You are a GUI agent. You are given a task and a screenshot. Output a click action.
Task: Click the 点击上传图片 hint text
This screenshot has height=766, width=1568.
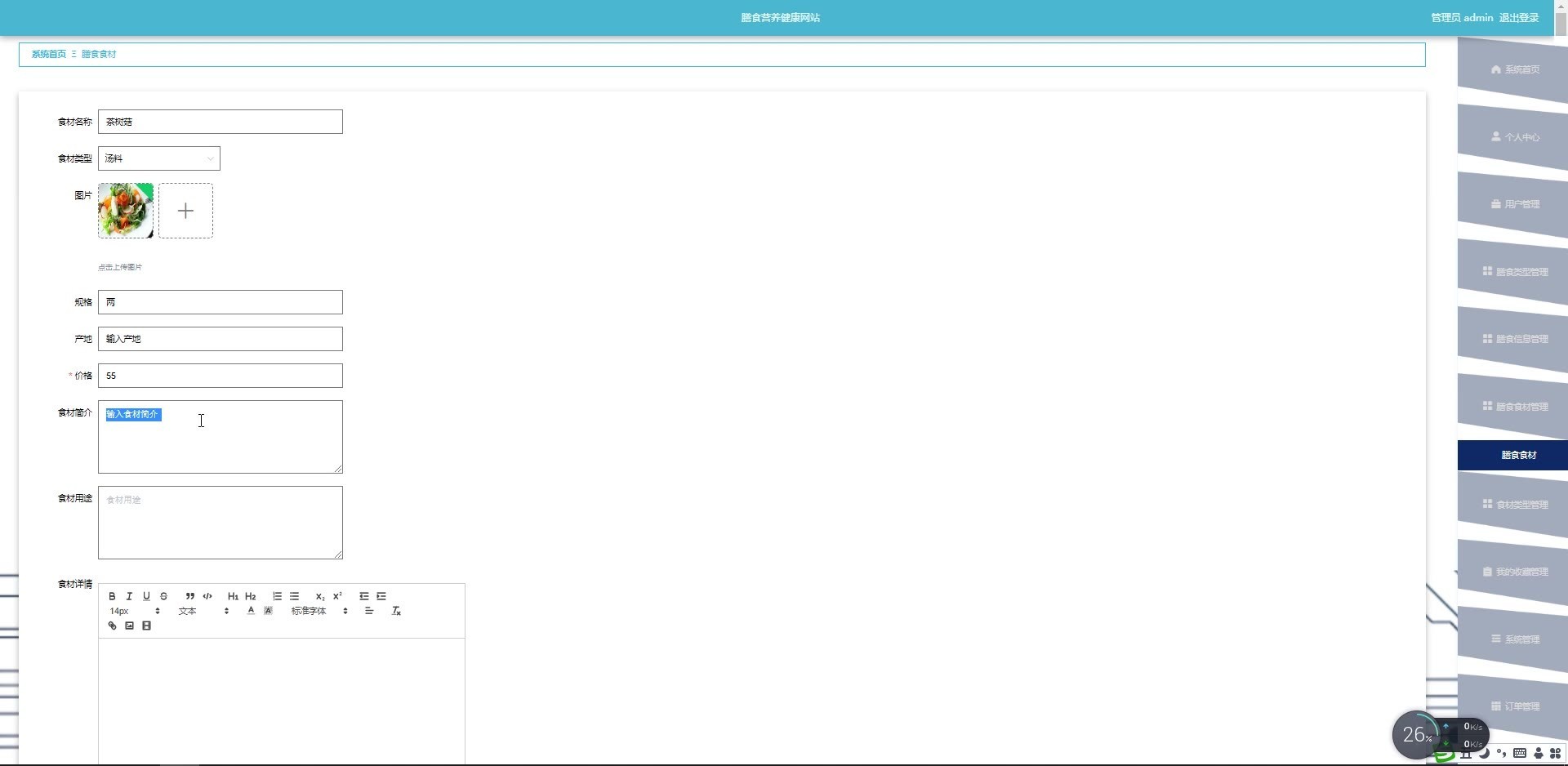(x=120, y=267)
